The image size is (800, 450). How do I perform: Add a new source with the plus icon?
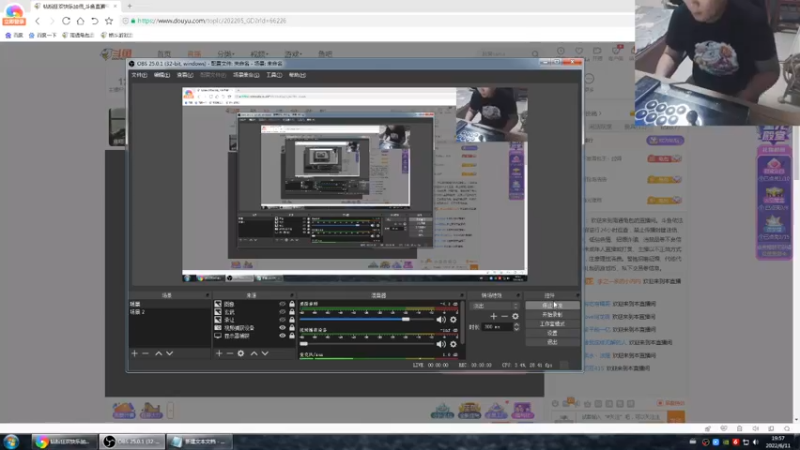coord(219,353)
